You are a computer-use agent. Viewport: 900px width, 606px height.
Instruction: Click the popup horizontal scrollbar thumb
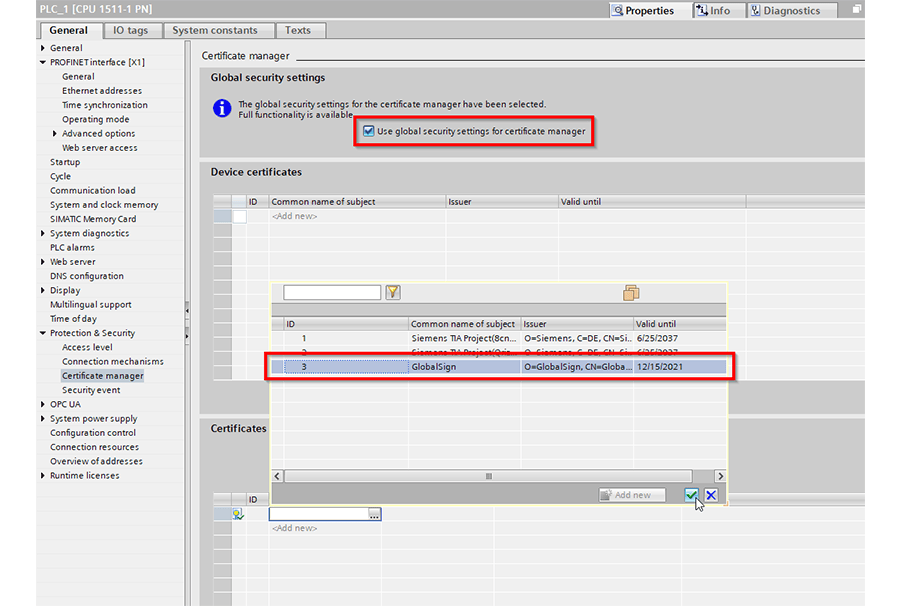[488, 476]
